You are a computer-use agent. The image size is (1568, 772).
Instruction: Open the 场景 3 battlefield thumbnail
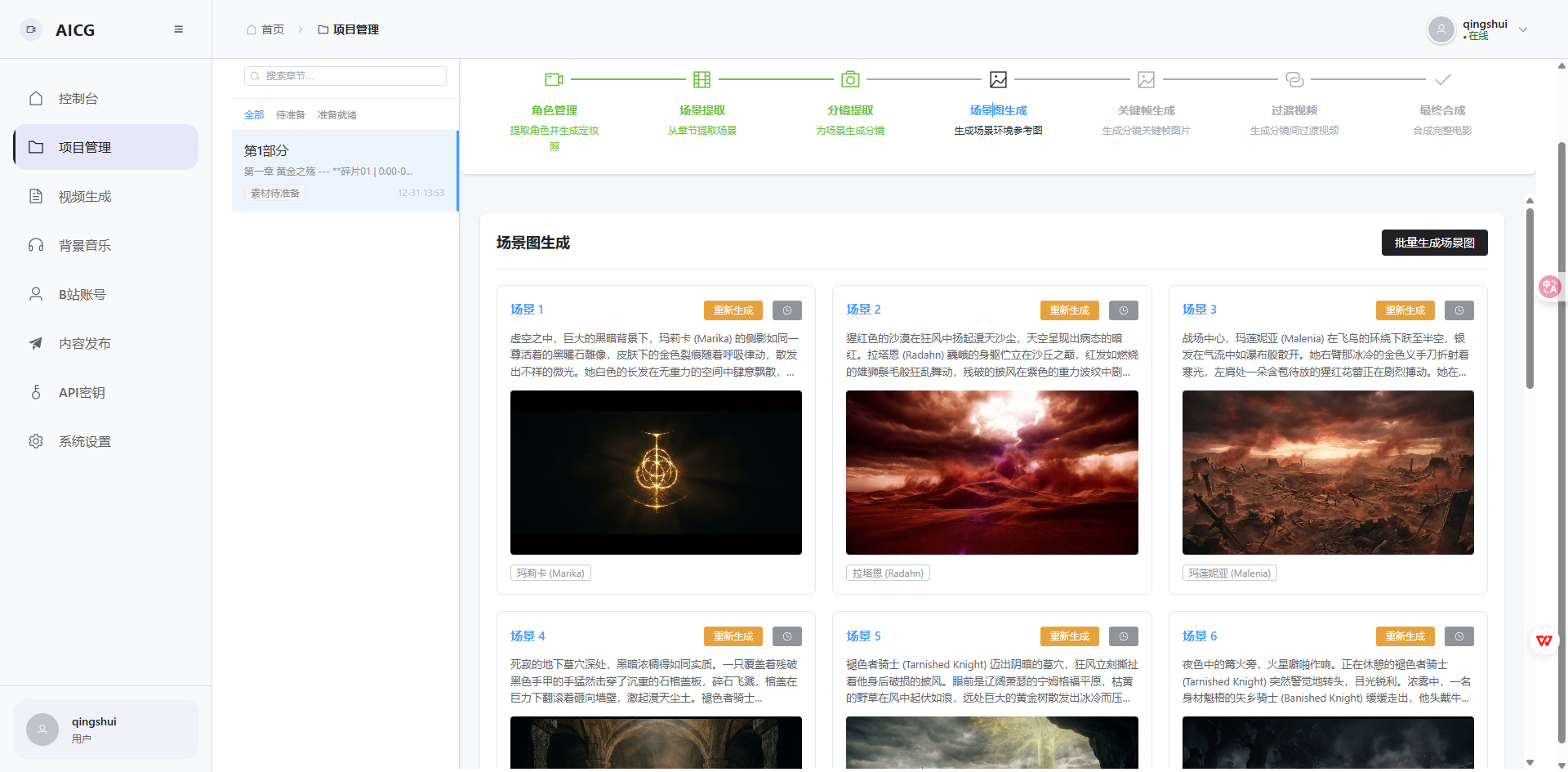click(x=1328, y=472)
